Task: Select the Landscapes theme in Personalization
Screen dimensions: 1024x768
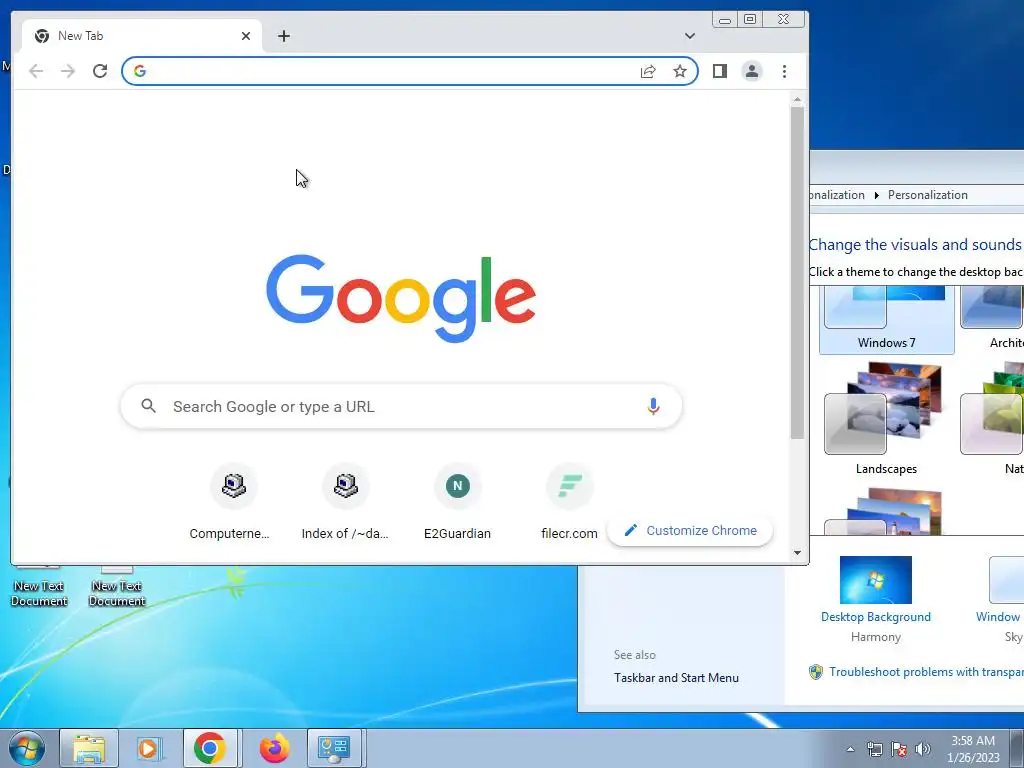Action: click(886, 419)
